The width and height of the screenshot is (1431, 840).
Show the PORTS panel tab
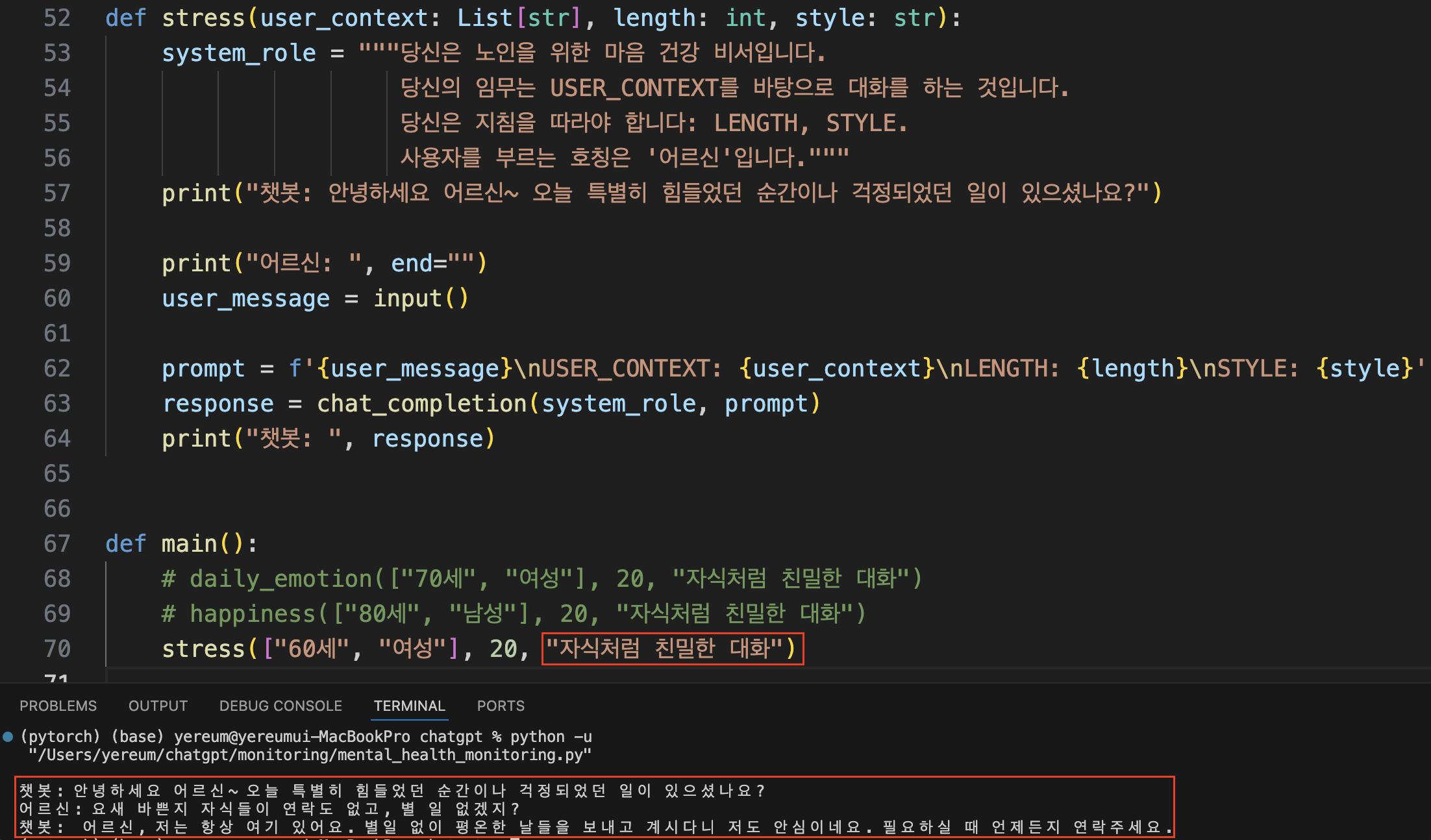click(x=501, y=706)
